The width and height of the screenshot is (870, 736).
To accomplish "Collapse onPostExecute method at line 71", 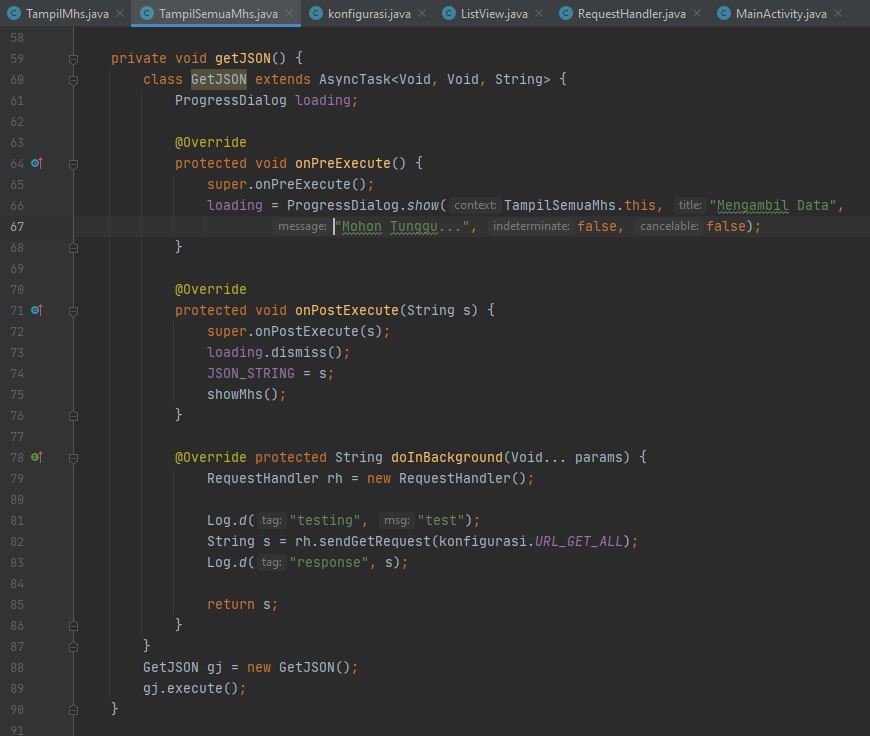I will (73, 311).
